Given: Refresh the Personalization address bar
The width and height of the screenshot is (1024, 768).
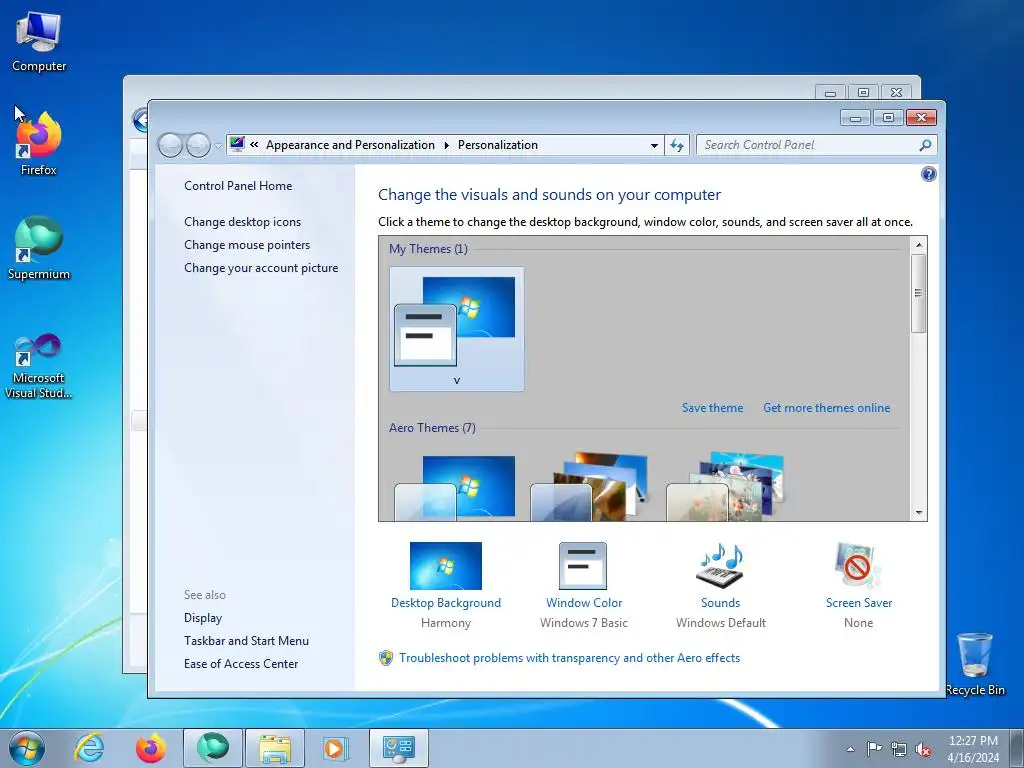Looking at the screenshot, I should tap(677, 145).
